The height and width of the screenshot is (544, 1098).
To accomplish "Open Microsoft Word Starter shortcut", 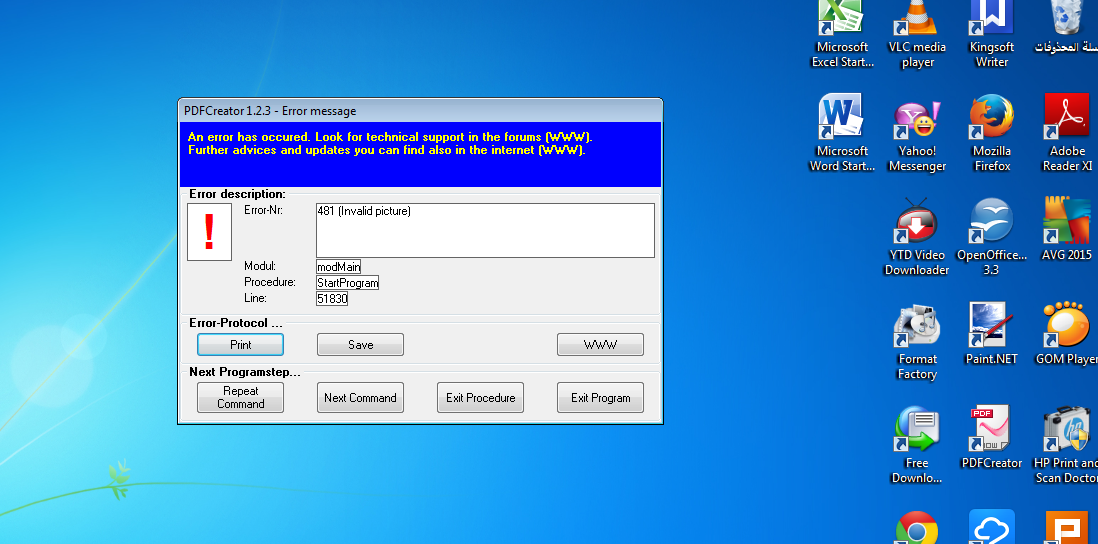I will click(842, 133).
